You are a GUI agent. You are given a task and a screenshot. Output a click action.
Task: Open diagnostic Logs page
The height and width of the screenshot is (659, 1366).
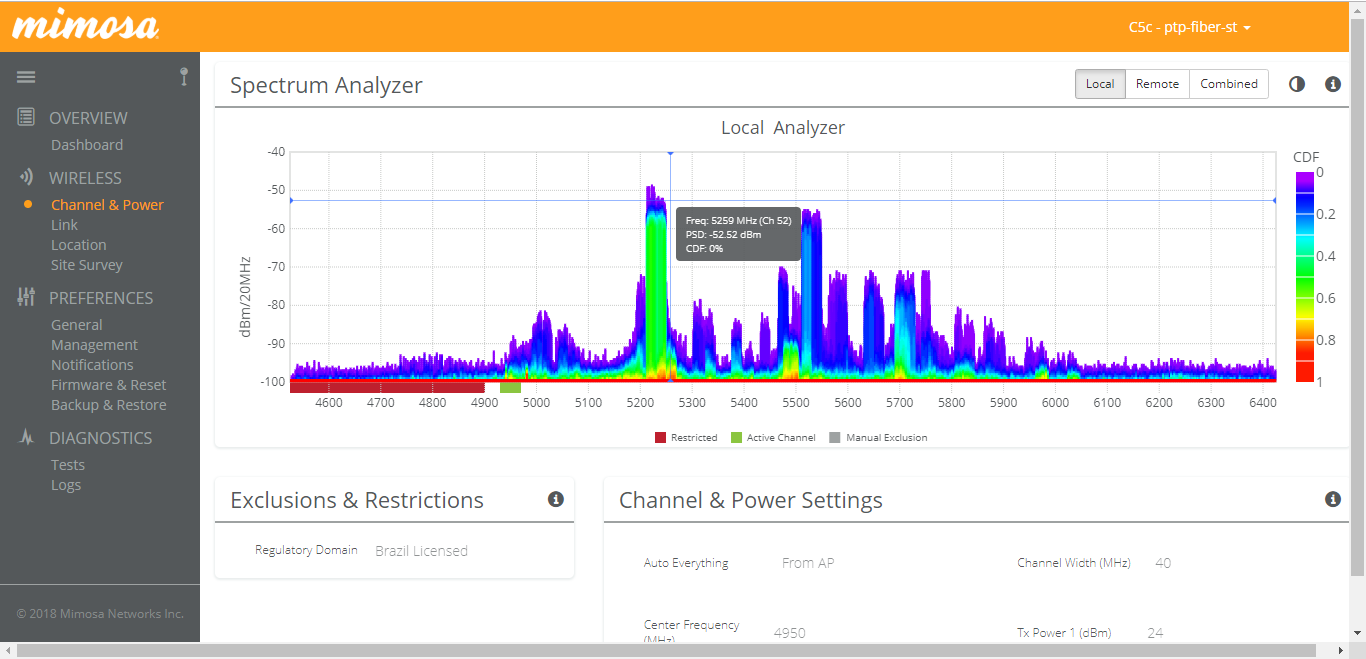coord(66,485)
